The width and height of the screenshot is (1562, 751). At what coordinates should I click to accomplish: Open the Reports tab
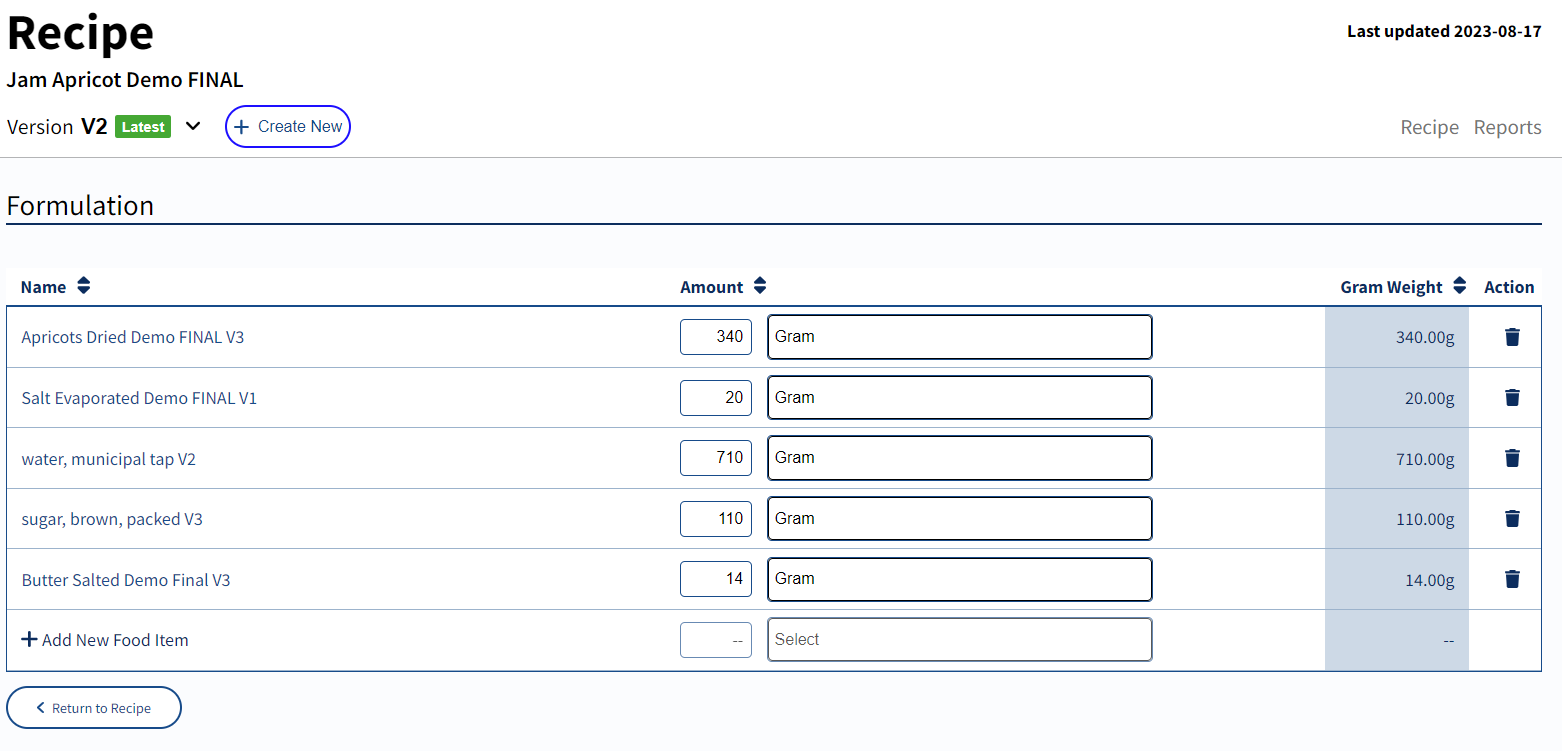click(1507, 128)
